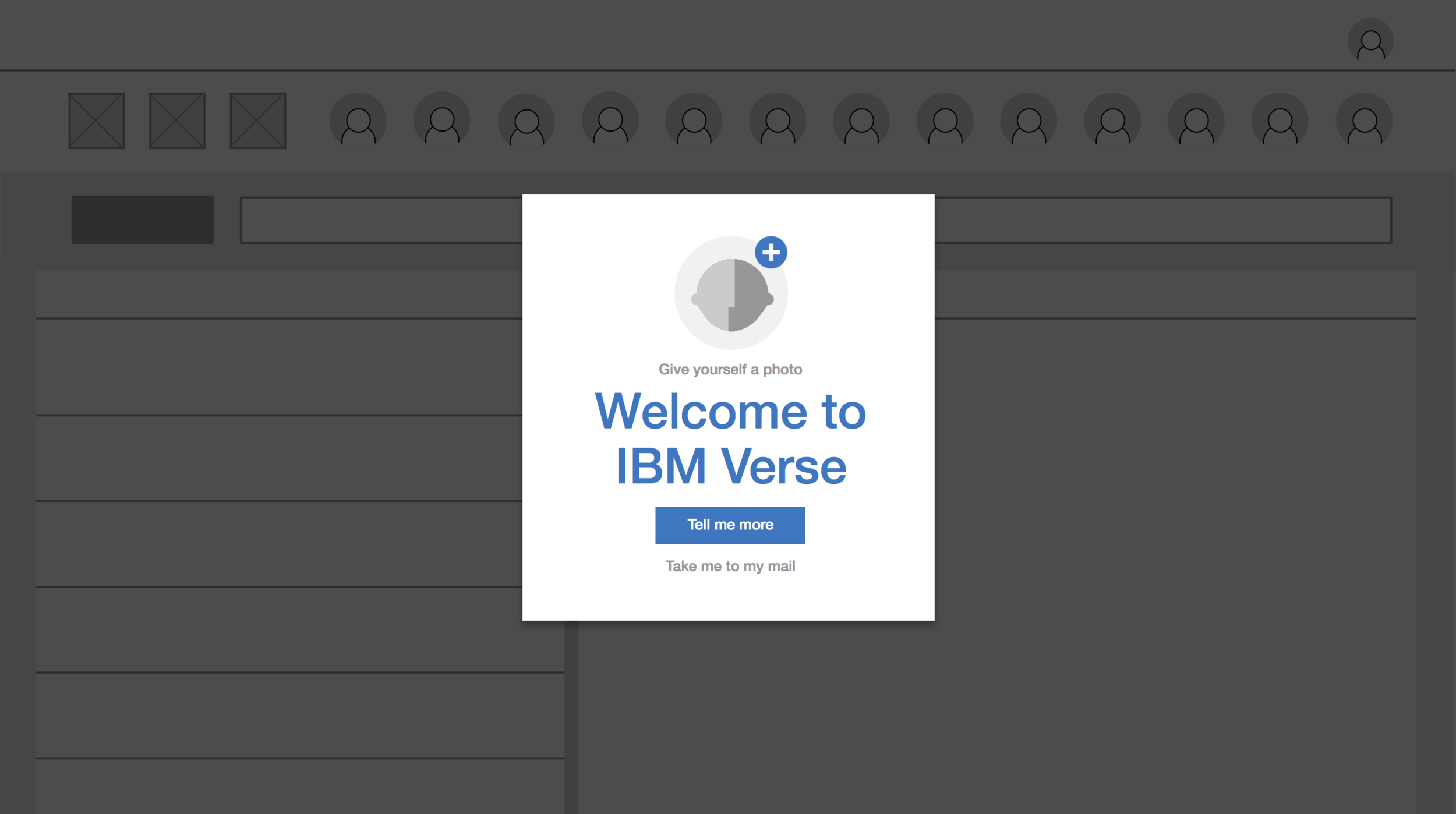The width and height of the screenshot is (1456, 814).
Task: Click the dark solid button left of the search field
Action: pos(143,220)
